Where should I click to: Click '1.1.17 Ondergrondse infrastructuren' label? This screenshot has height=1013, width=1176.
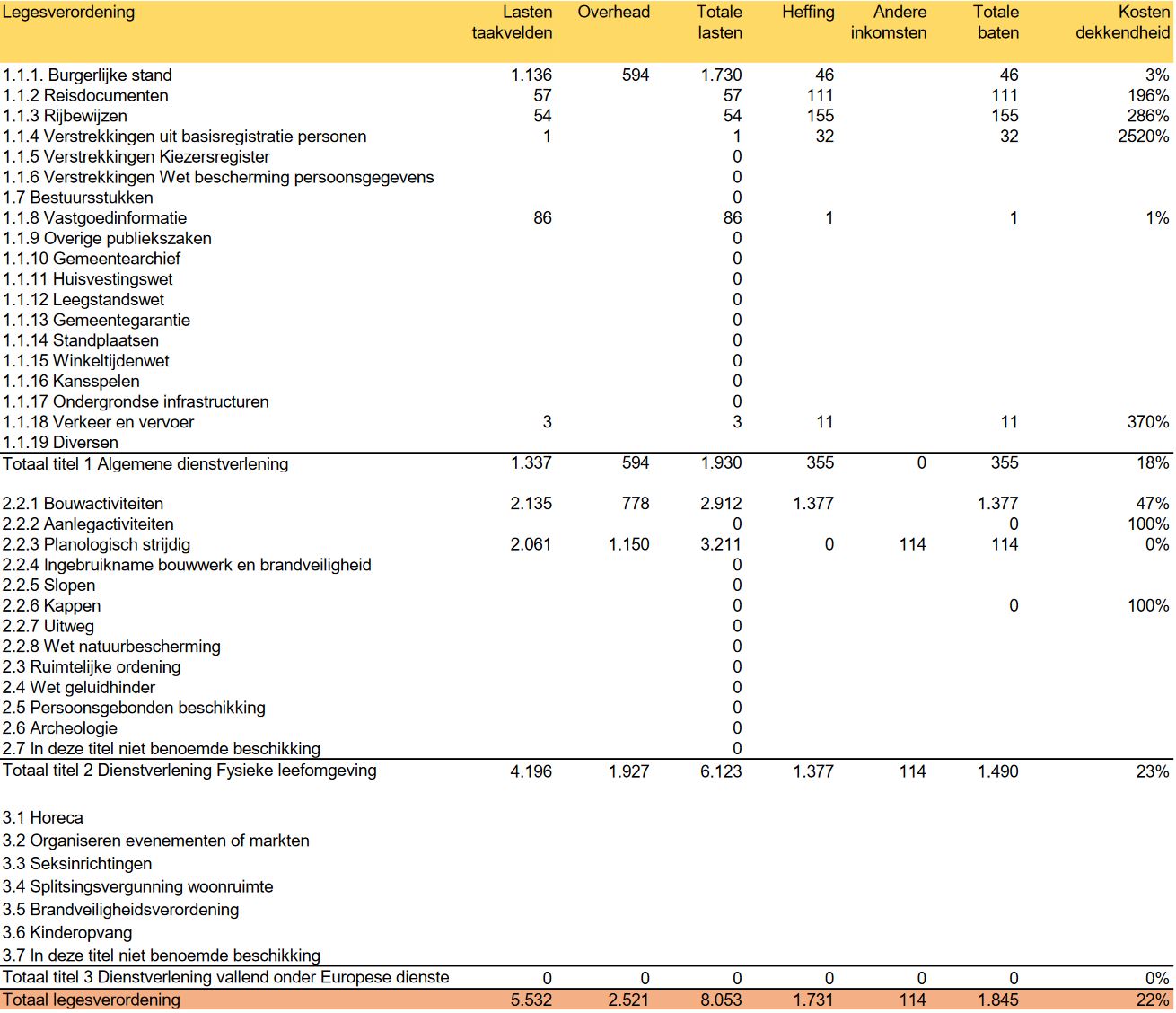tap(136, 402)
